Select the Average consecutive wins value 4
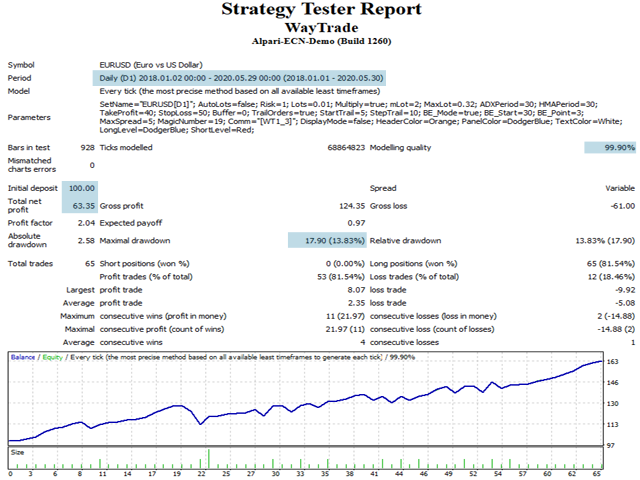Screen dimensions: 640x480 [x=362, y=342]
